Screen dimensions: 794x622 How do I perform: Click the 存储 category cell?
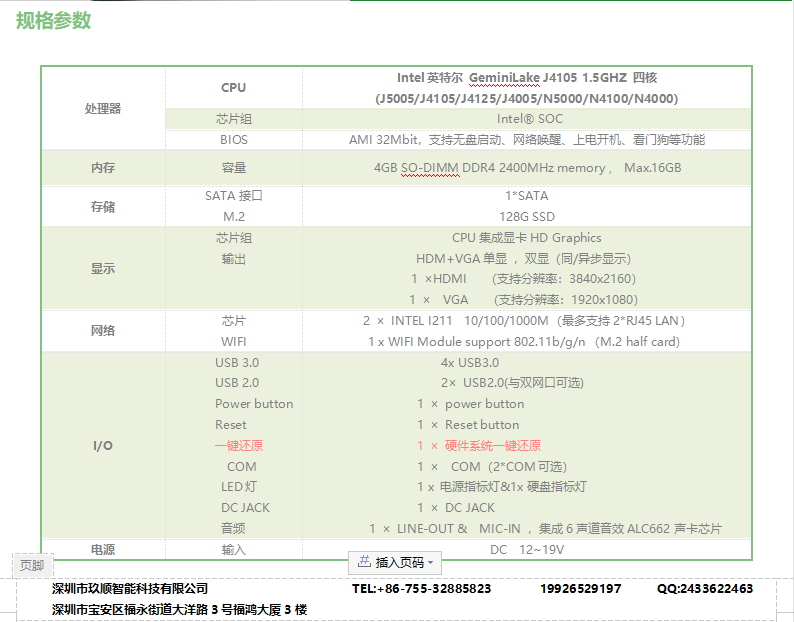103,207
